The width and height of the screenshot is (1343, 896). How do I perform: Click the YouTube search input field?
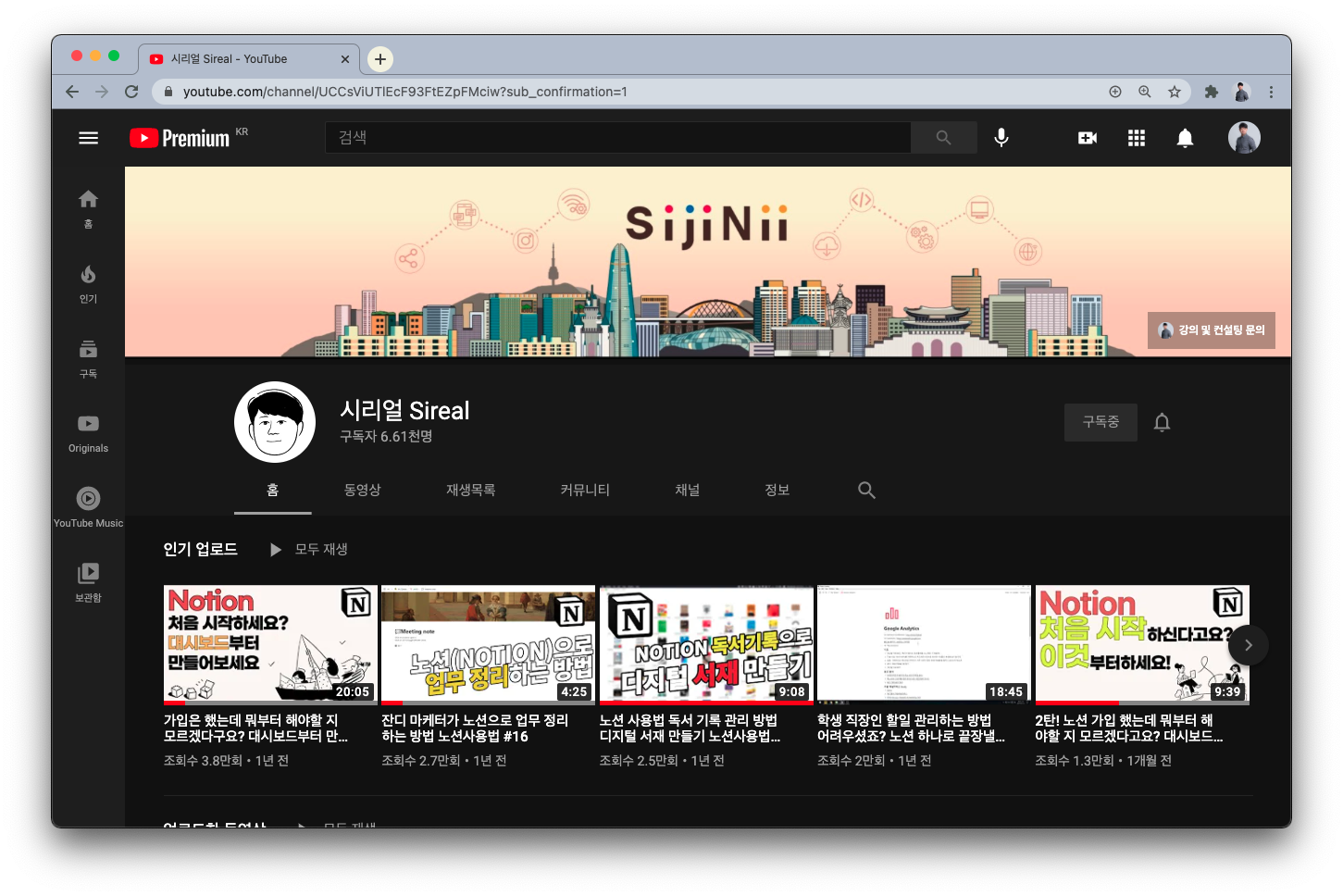[617, 137]
